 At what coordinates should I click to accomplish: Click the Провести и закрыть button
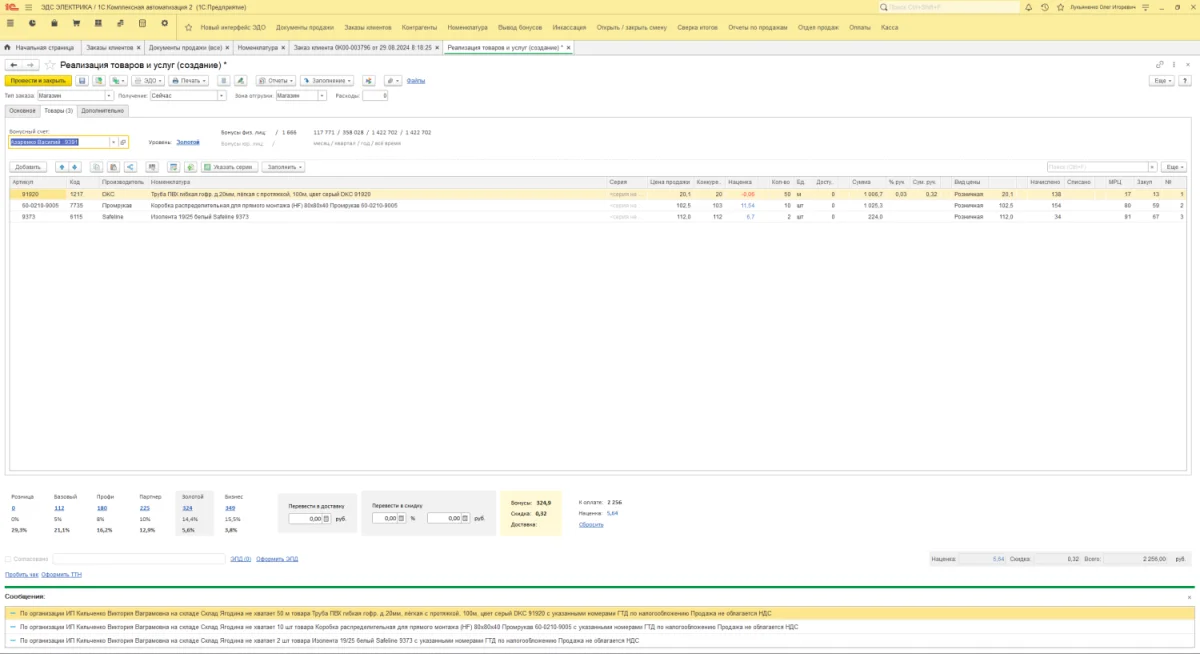(x=38, y=80)
